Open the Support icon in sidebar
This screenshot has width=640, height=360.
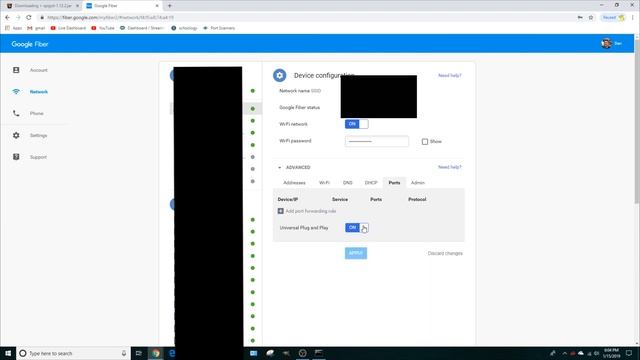coord(16,157)
